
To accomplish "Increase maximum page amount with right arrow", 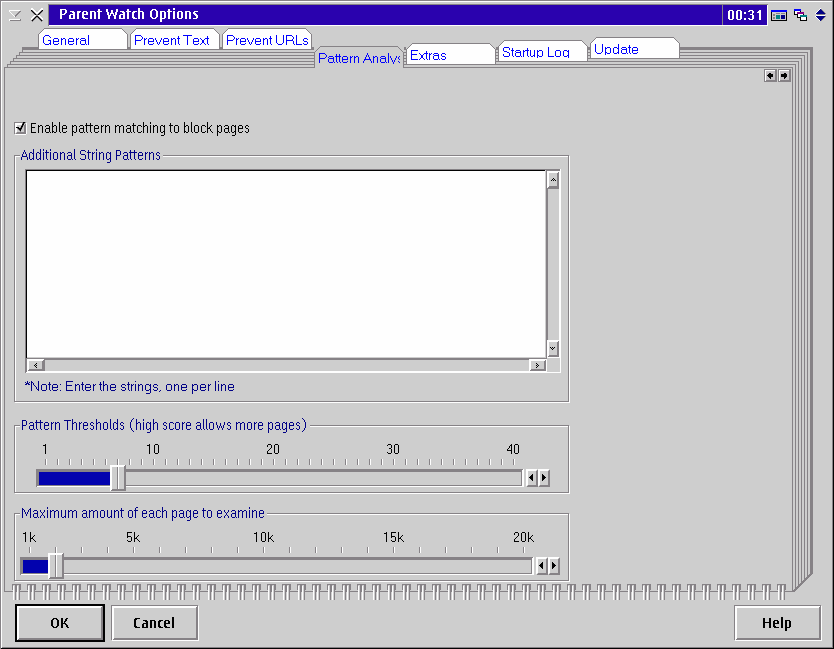I will pos(553,566).
